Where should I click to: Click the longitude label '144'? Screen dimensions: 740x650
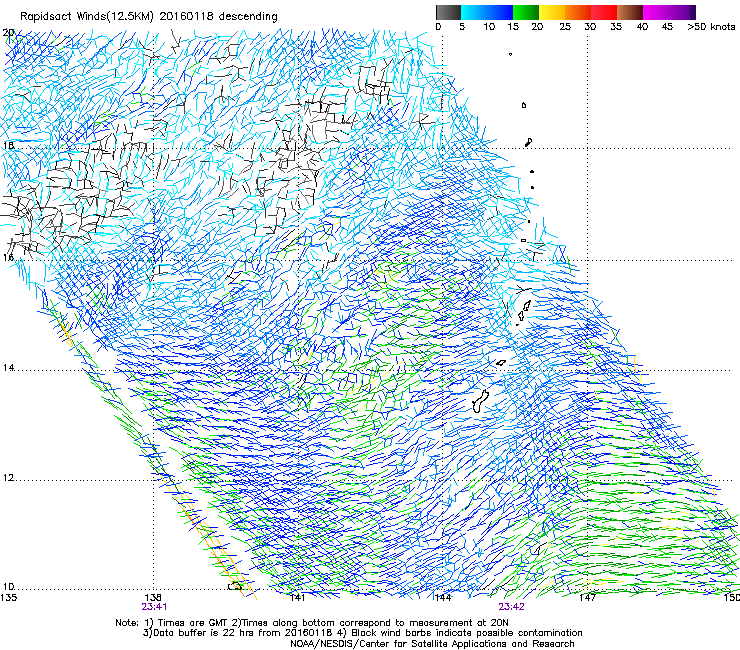(443, 597)
